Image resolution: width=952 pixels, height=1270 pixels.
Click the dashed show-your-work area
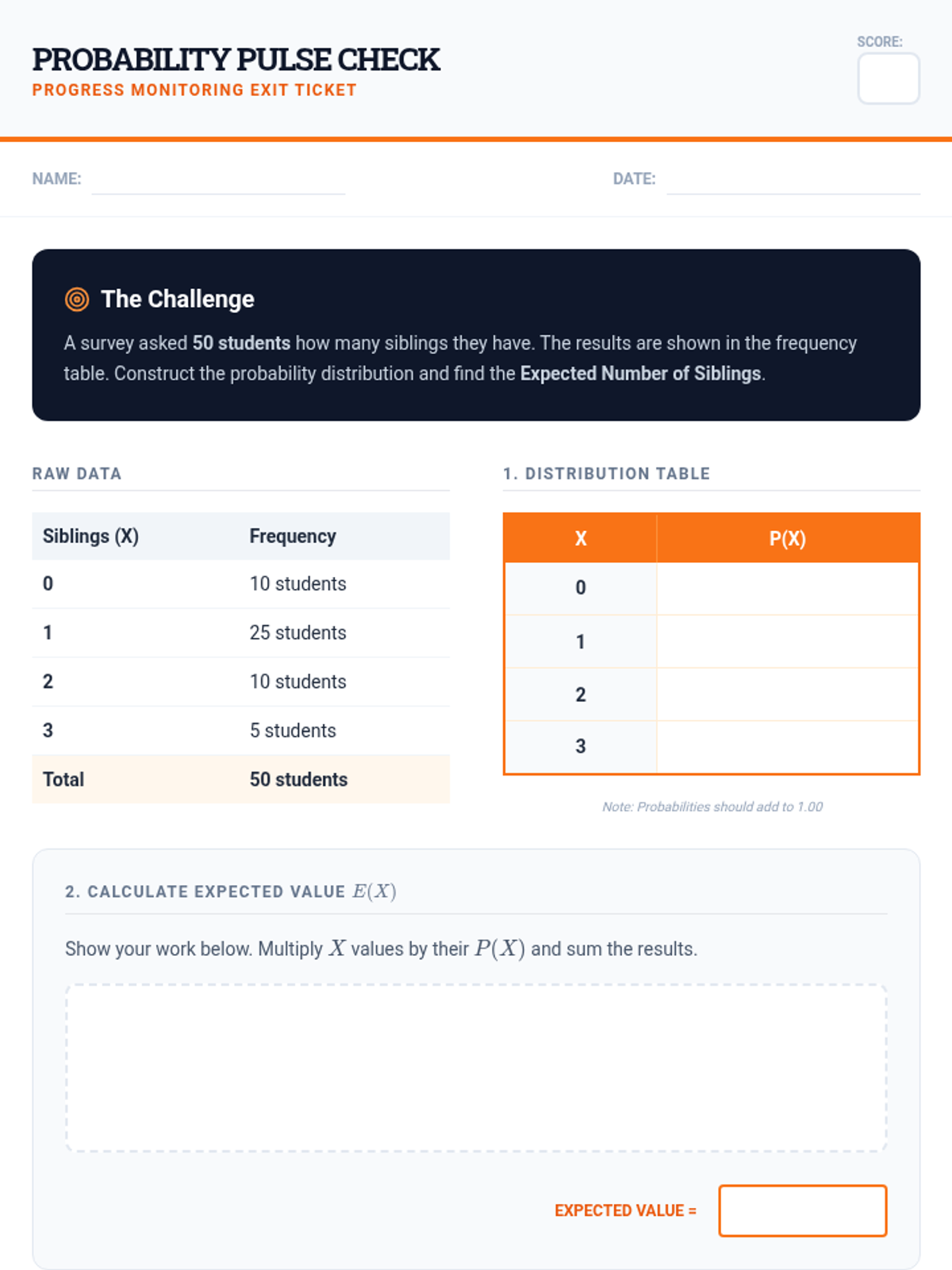(x=476, y=1068)
